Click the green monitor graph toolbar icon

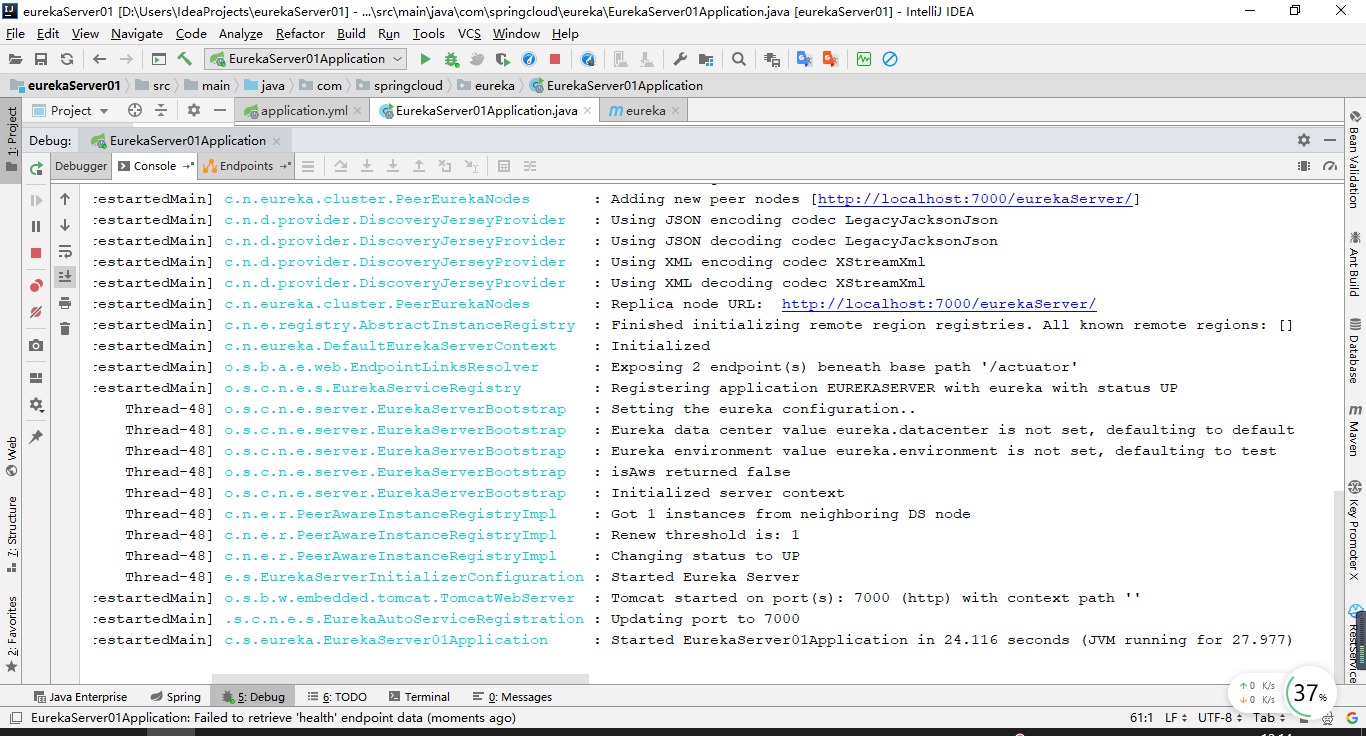pos(863,59)
